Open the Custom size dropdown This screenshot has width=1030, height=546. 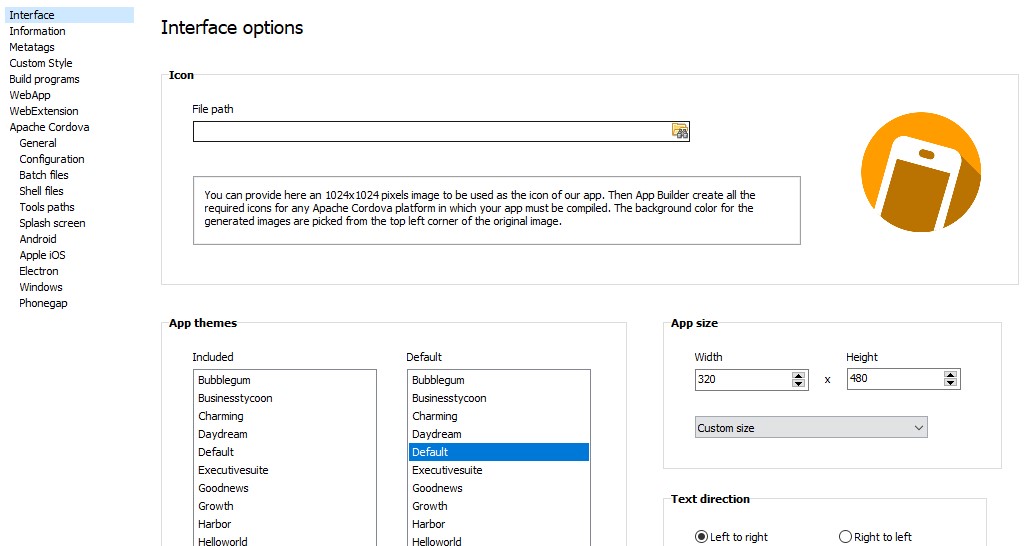click(x=811, y=428)
